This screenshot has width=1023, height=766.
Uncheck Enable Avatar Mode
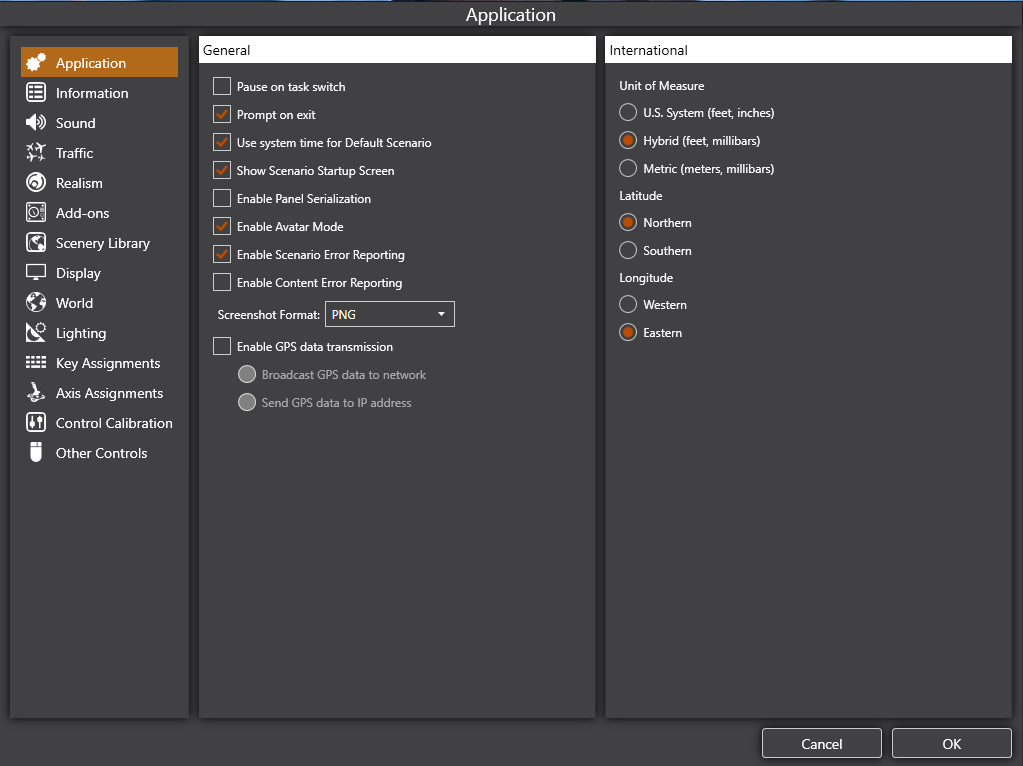(x=222, y=227)
